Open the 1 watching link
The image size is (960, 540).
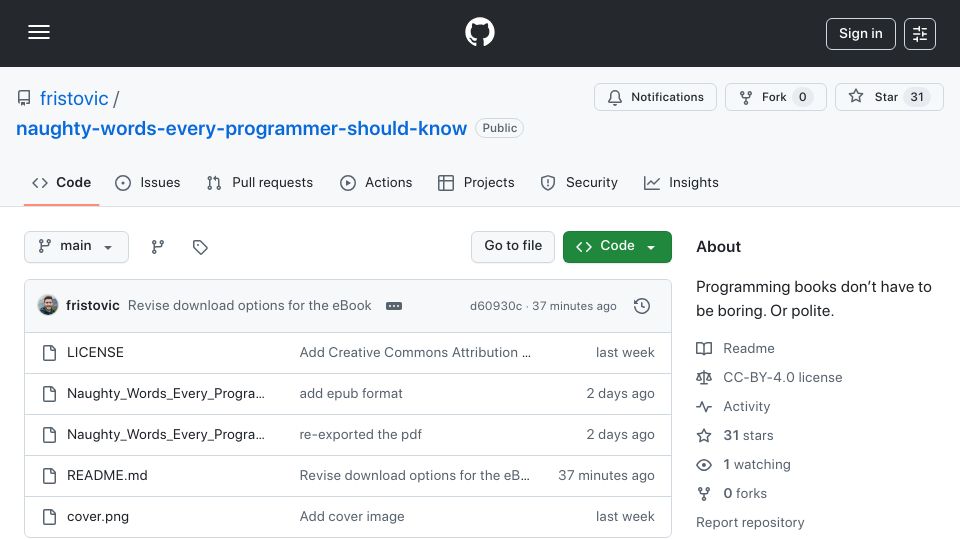tap(757, 465)
